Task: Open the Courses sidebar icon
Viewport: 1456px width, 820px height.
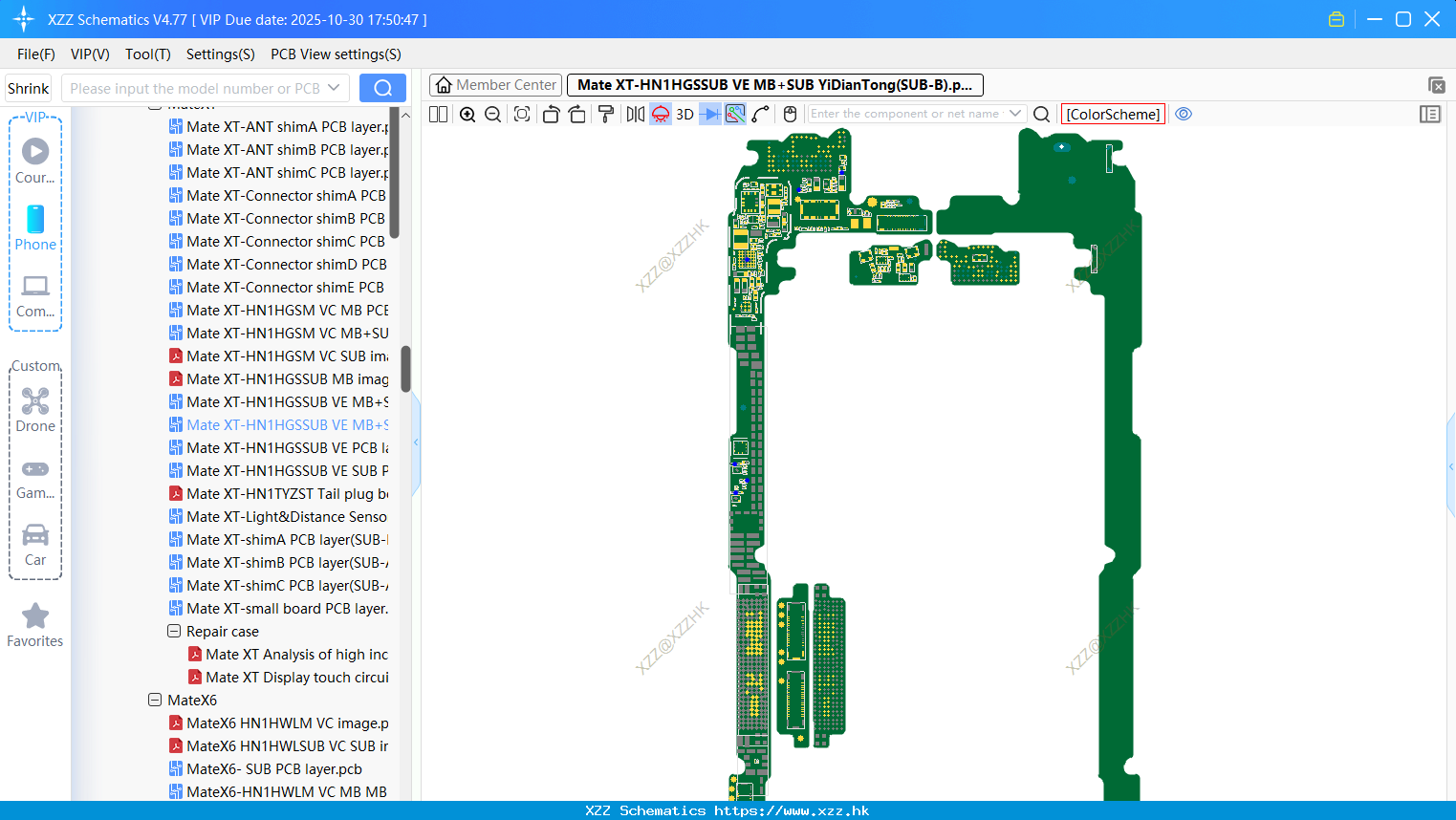Action: 35,161
